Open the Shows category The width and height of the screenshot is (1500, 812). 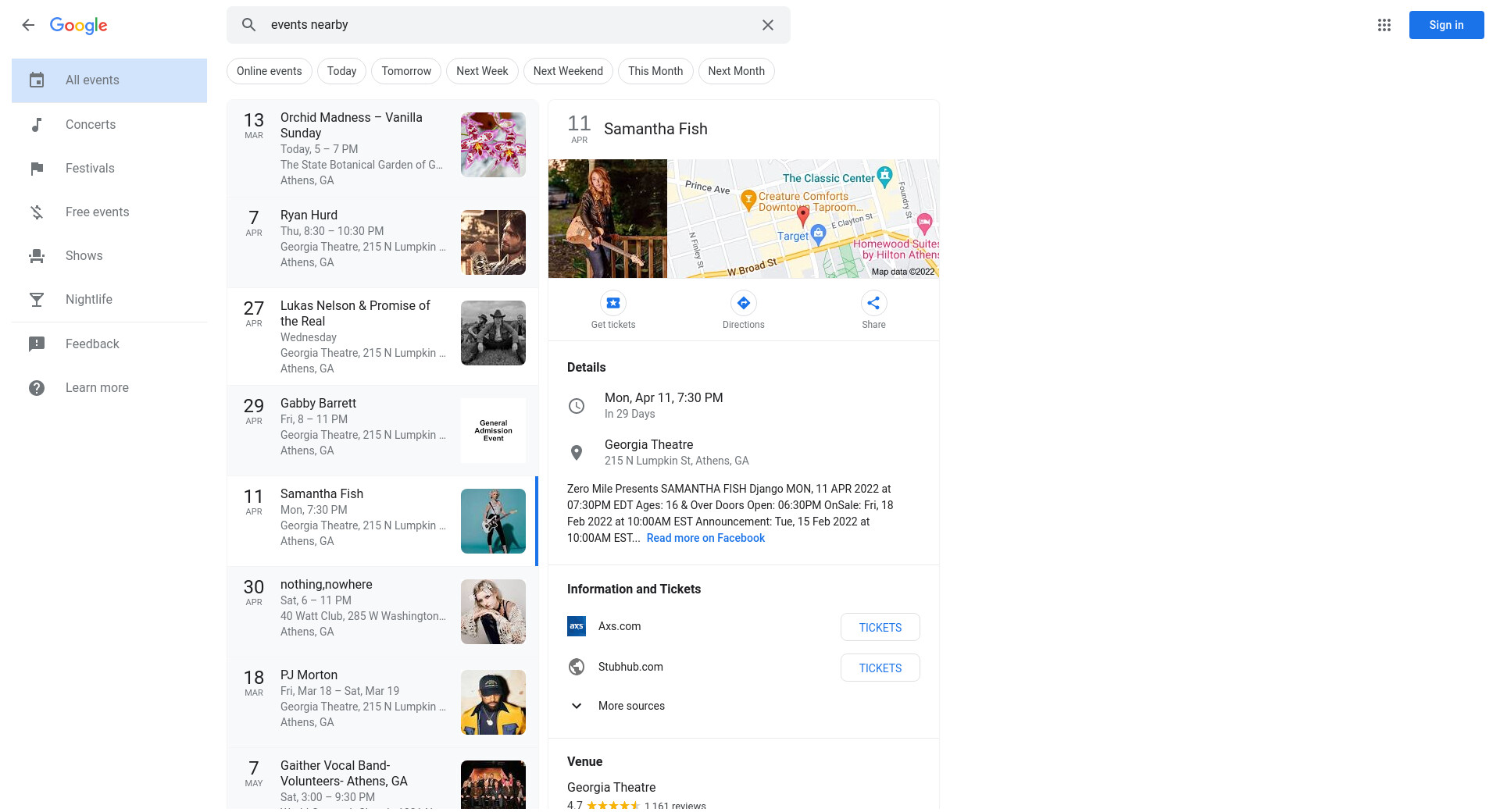click(x=109, y=256)
